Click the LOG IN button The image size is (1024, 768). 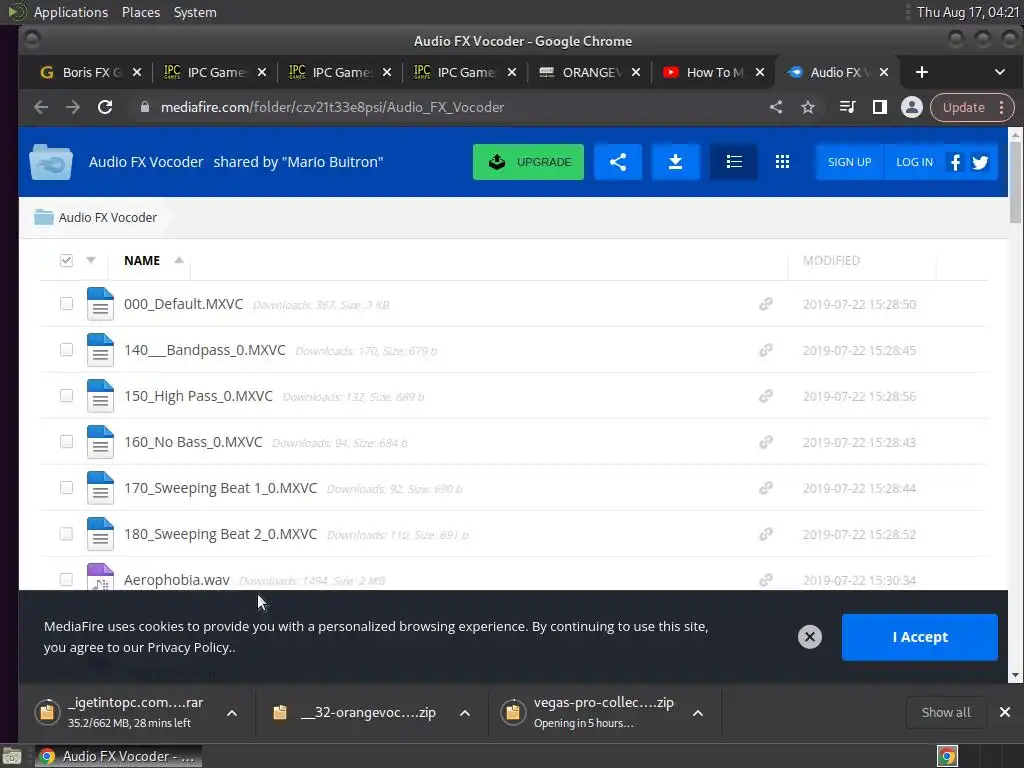point(914,162)
